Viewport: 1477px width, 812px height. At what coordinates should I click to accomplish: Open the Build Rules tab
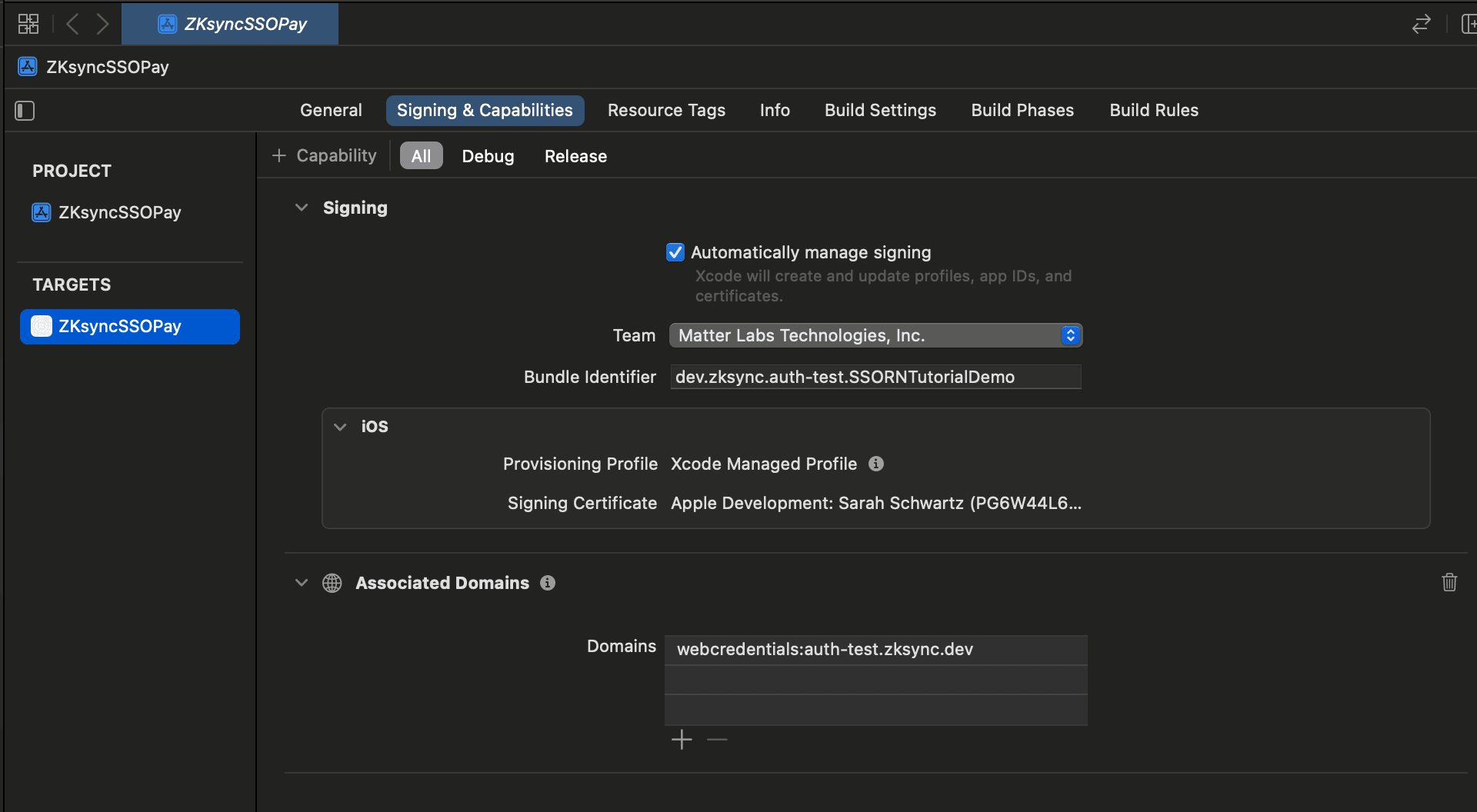pos(1154,110)
